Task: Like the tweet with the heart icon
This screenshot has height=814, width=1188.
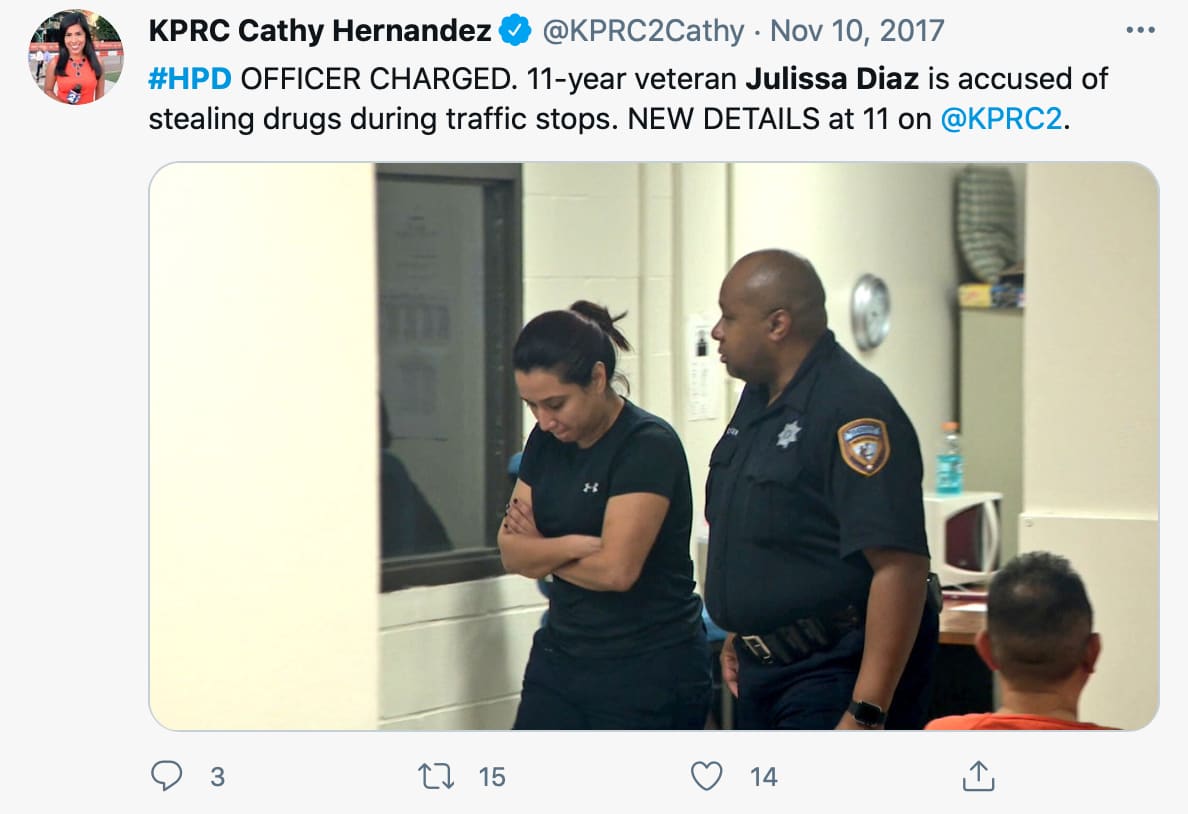Action: click(x=707, y=776)
